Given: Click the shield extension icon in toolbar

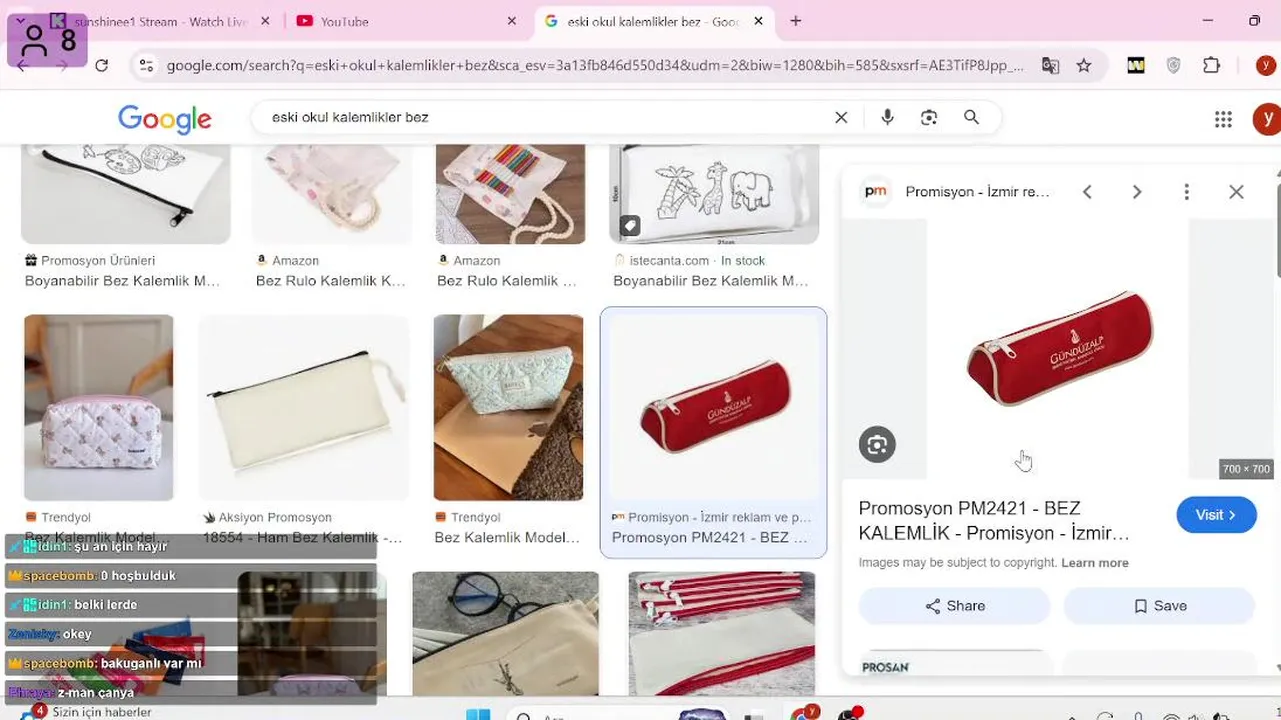Looking at the screenshot, I should click(x=1174, y=65).
